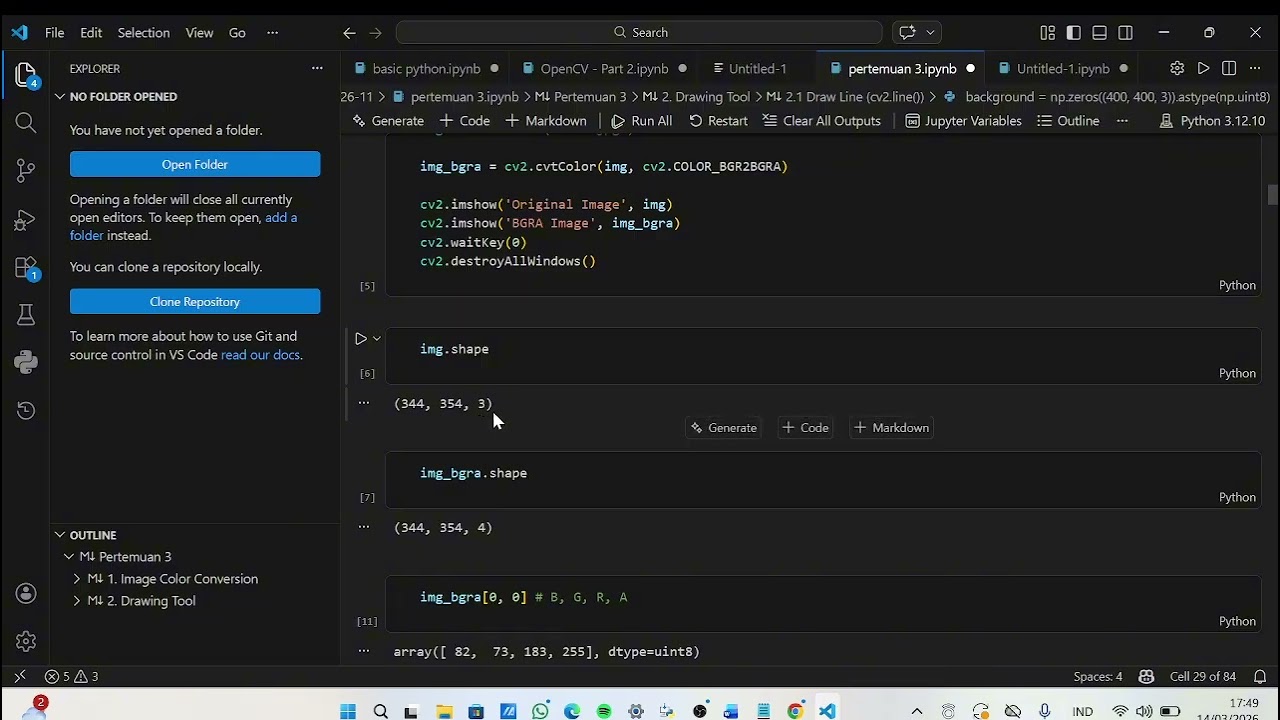Toggle the Jupyter Variables panel
1280x720 pixels.
click(x=963, y=121)
